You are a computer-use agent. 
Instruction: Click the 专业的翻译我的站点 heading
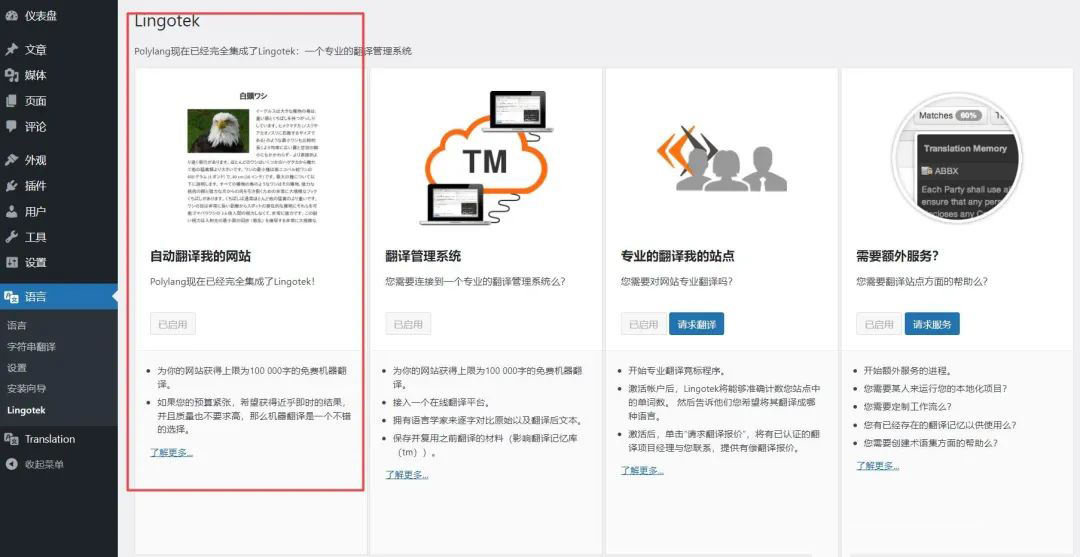coord(678,257)
